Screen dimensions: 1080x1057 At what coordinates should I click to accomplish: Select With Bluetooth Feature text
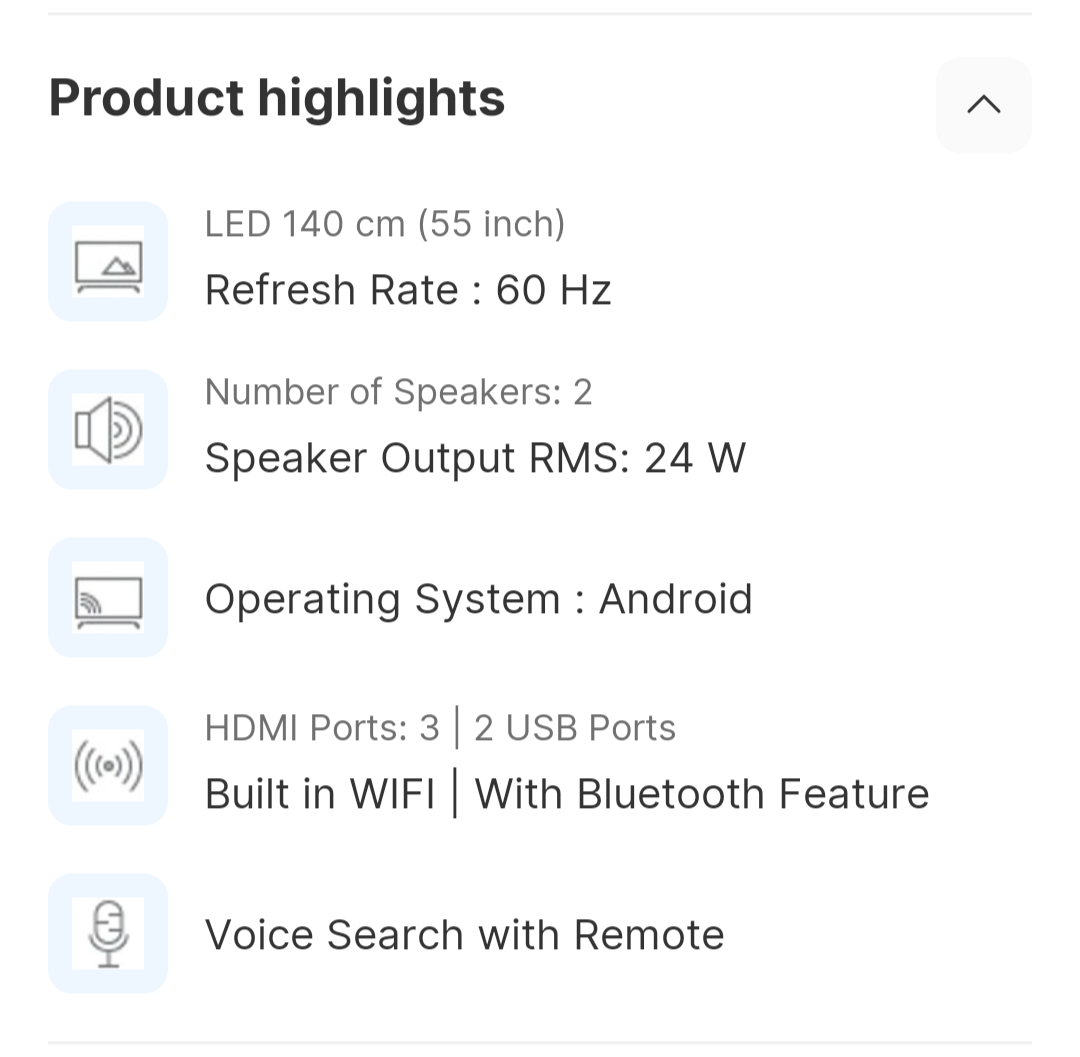coord(702,794)
